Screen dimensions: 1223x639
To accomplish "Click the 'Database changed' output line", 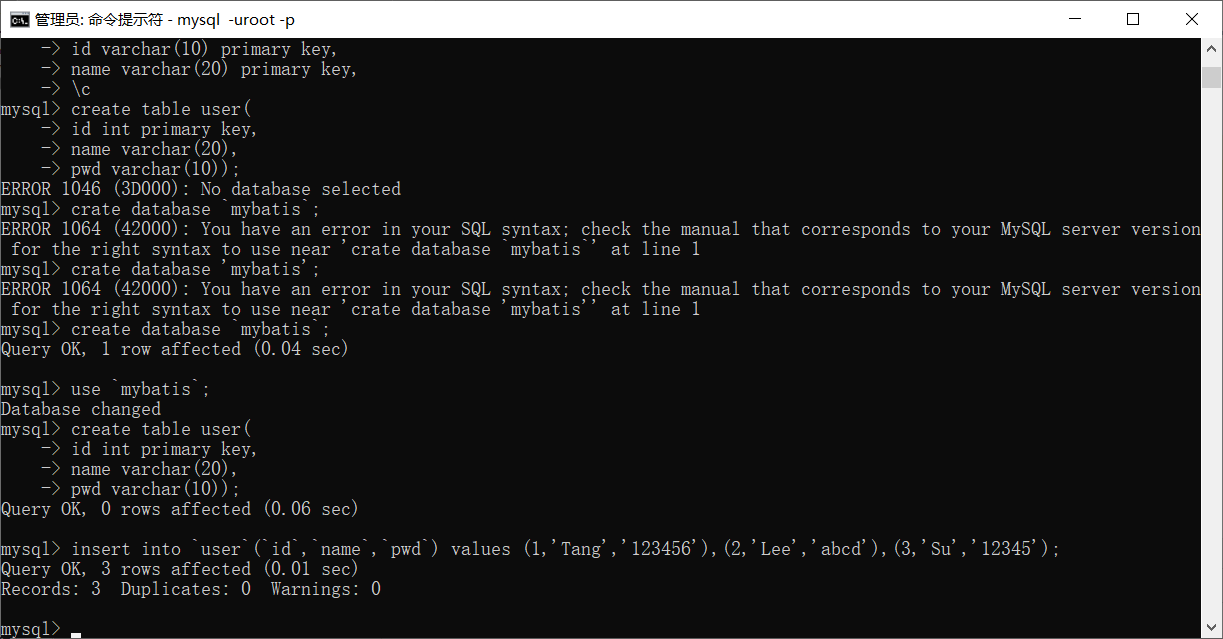I will click(81, 409).
